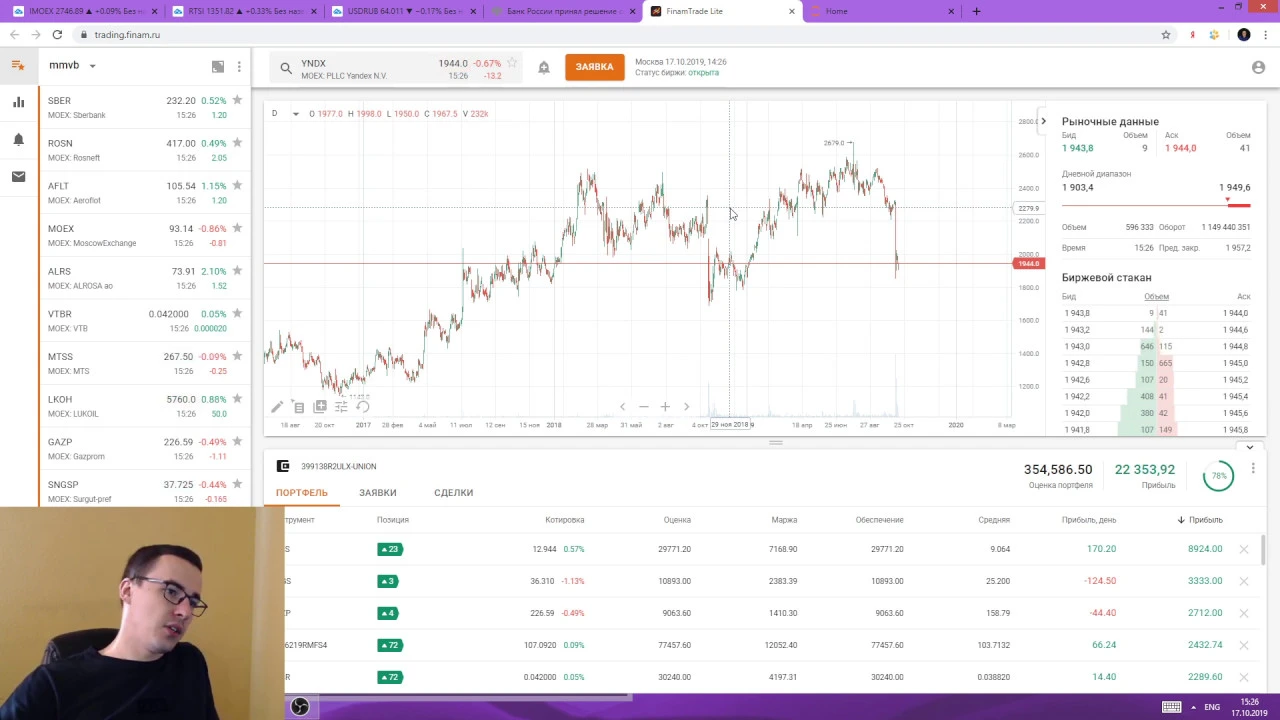The image size is (1280, 720).
Task: Switch to СДЕЛКИ tab
Action: pyautogui.click(x=454, y=493)
